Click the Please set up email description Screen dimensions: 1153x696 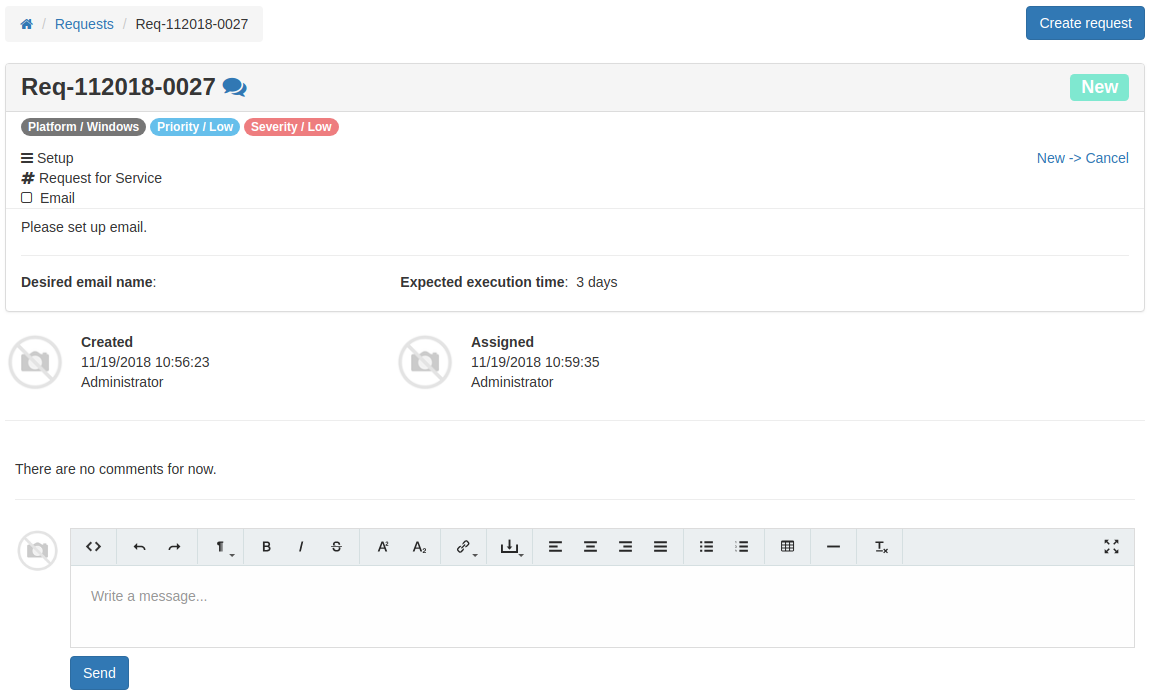(x=84, y=227)
